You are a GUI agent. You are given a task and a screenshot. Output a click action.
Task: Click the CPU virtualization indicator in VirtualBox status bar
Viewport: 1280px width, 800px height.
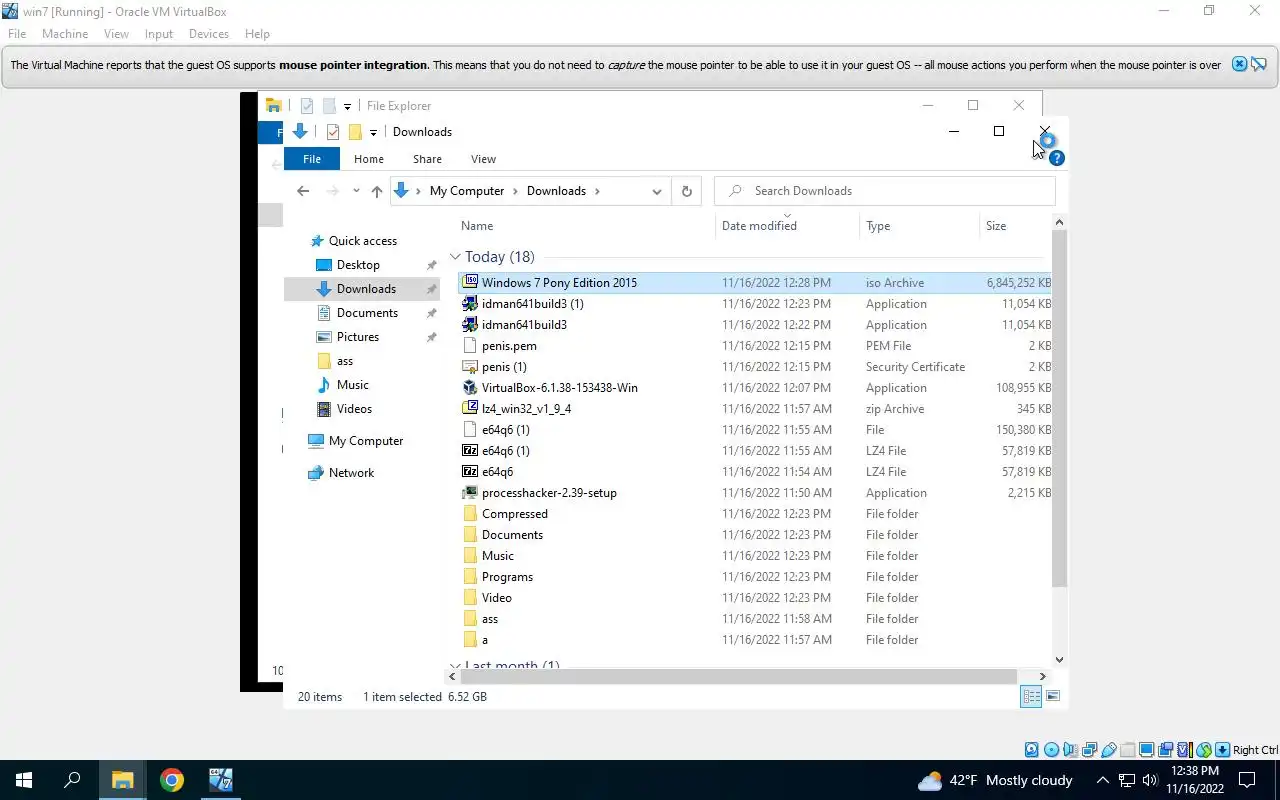click(1185, 750)
